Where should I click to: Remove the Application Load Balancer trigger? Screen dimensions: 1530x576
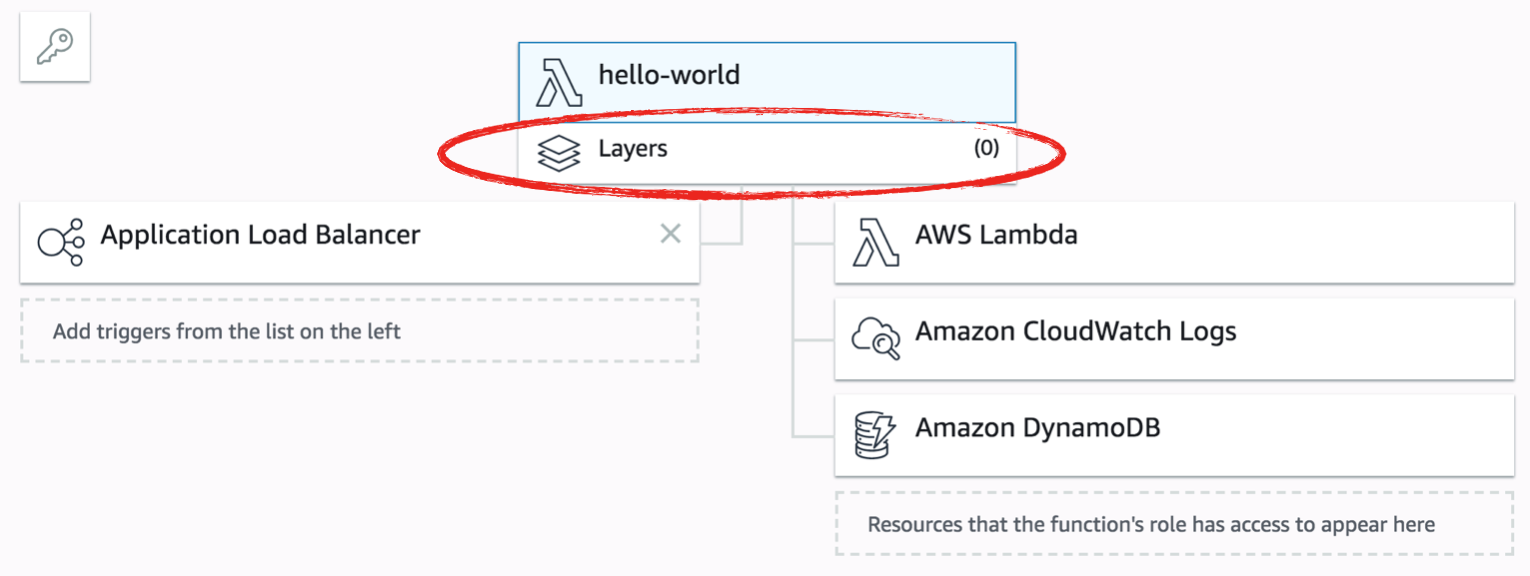click(670, 234)
